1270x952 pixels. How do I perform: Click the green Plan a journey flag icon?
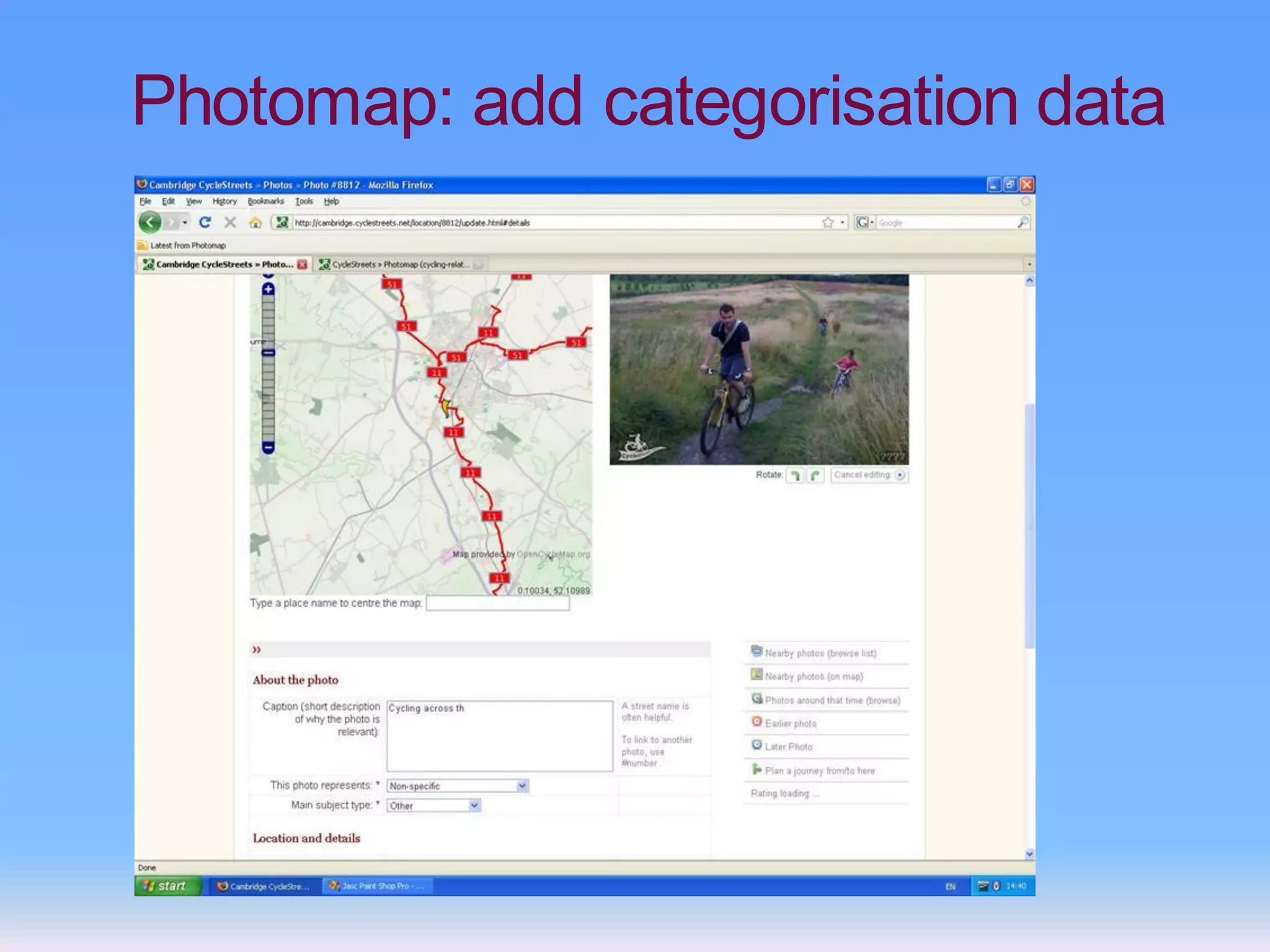pyautogui.click(x=757, y=769)
